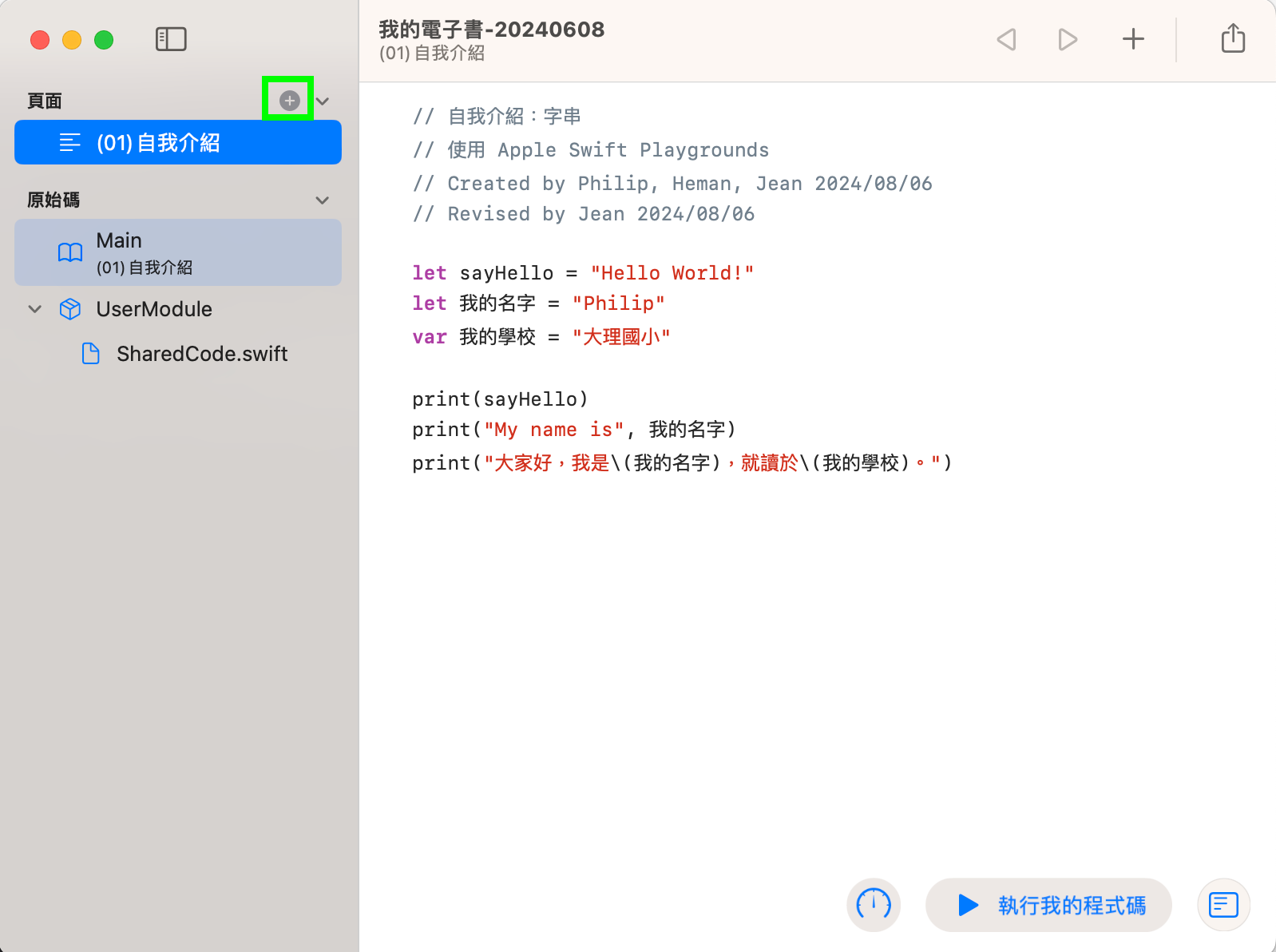Go to the previous page arrow
Screen dimensions: 1276x952
(x=1006, y=39)
